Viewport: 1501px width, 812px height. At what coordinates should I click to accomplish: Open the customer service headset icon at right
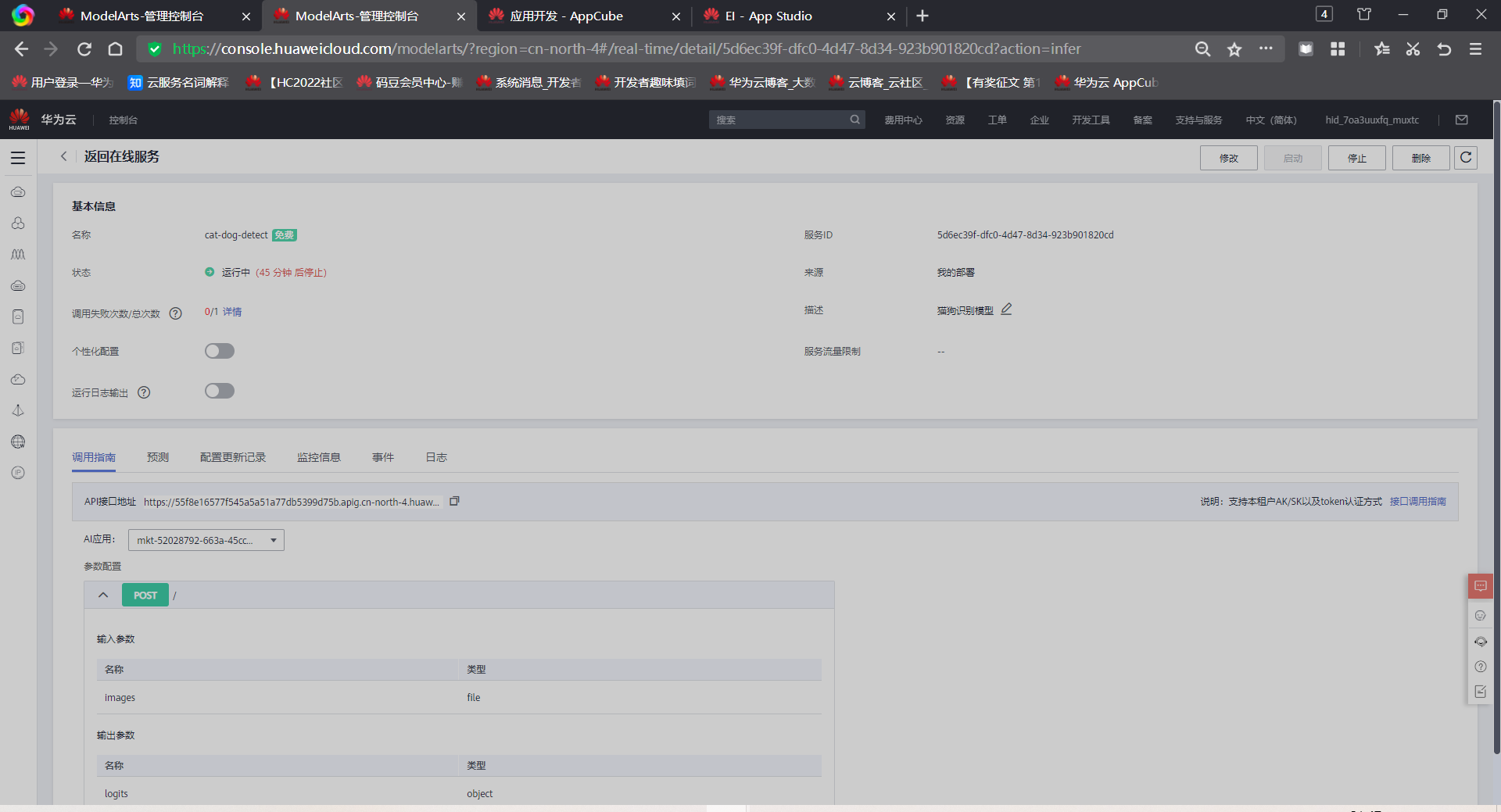point(1481,642)
